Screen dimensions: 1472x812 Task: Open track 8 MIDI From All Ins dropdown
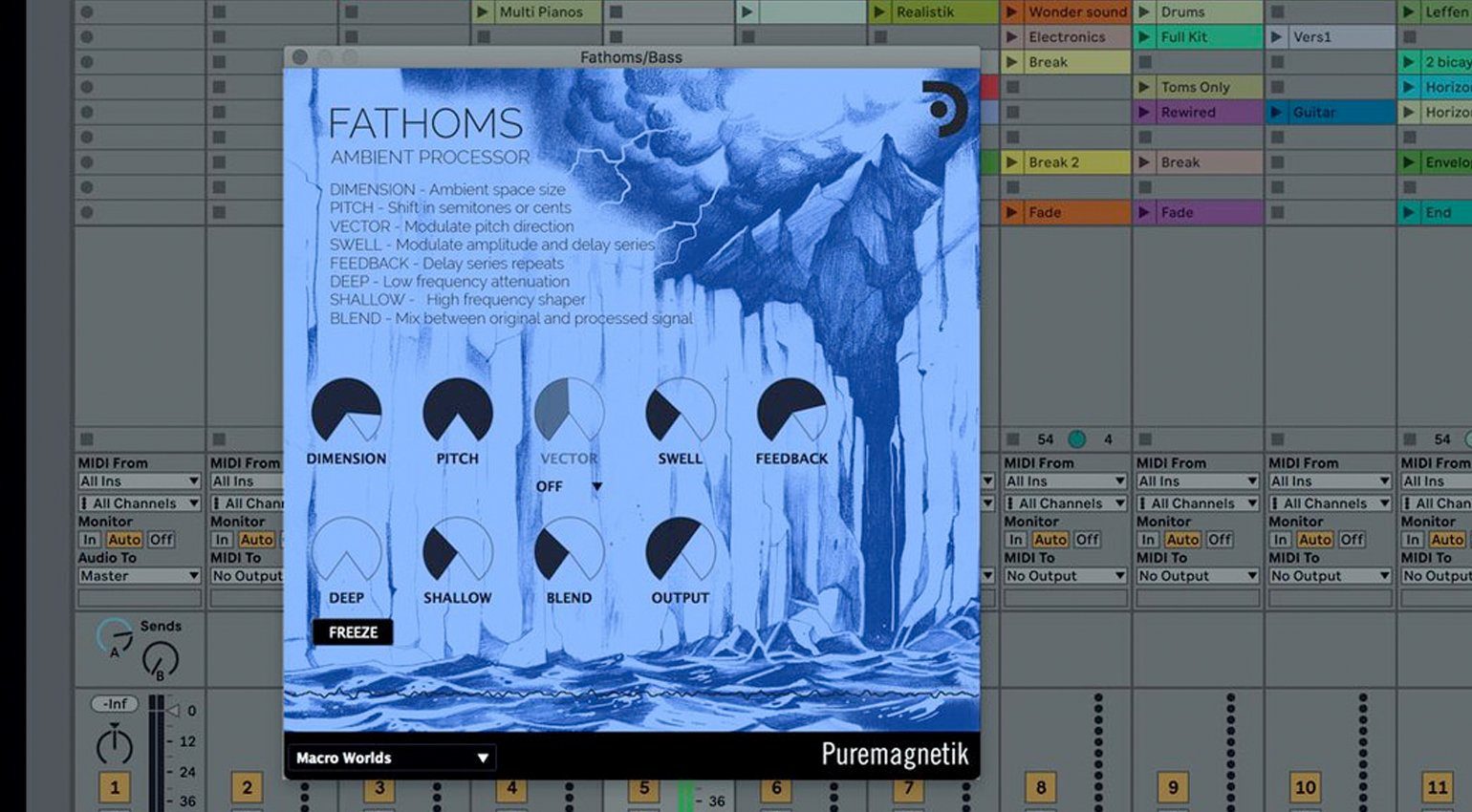point(1066,481)
